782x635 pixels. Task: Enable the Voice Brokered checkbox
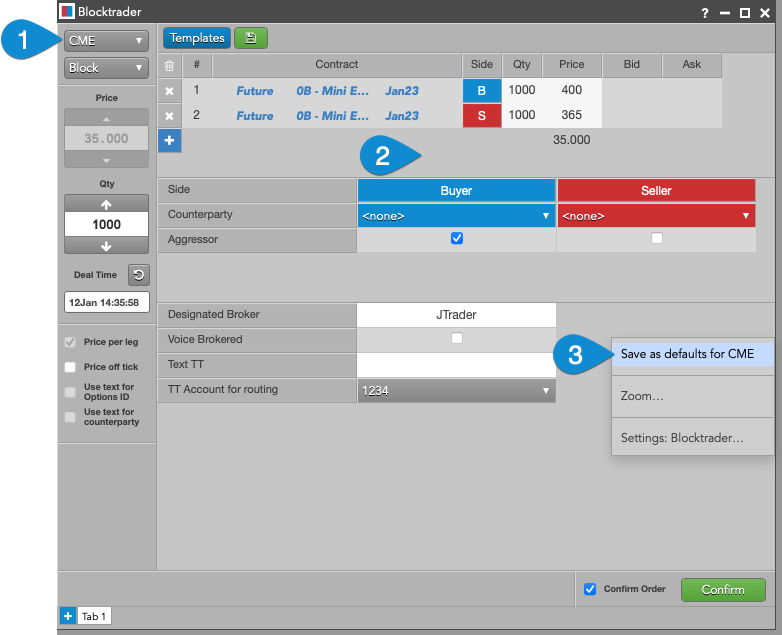click(x=457, y=339)
